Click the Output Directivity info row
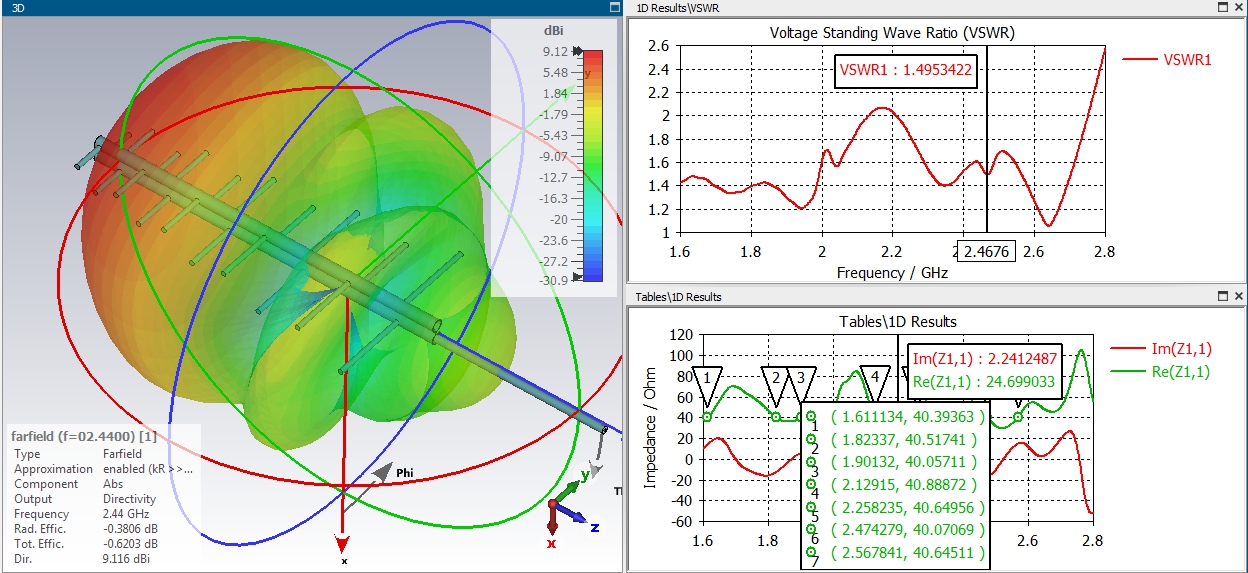This screenshot has height=573, width=1248. pos(84,499)
